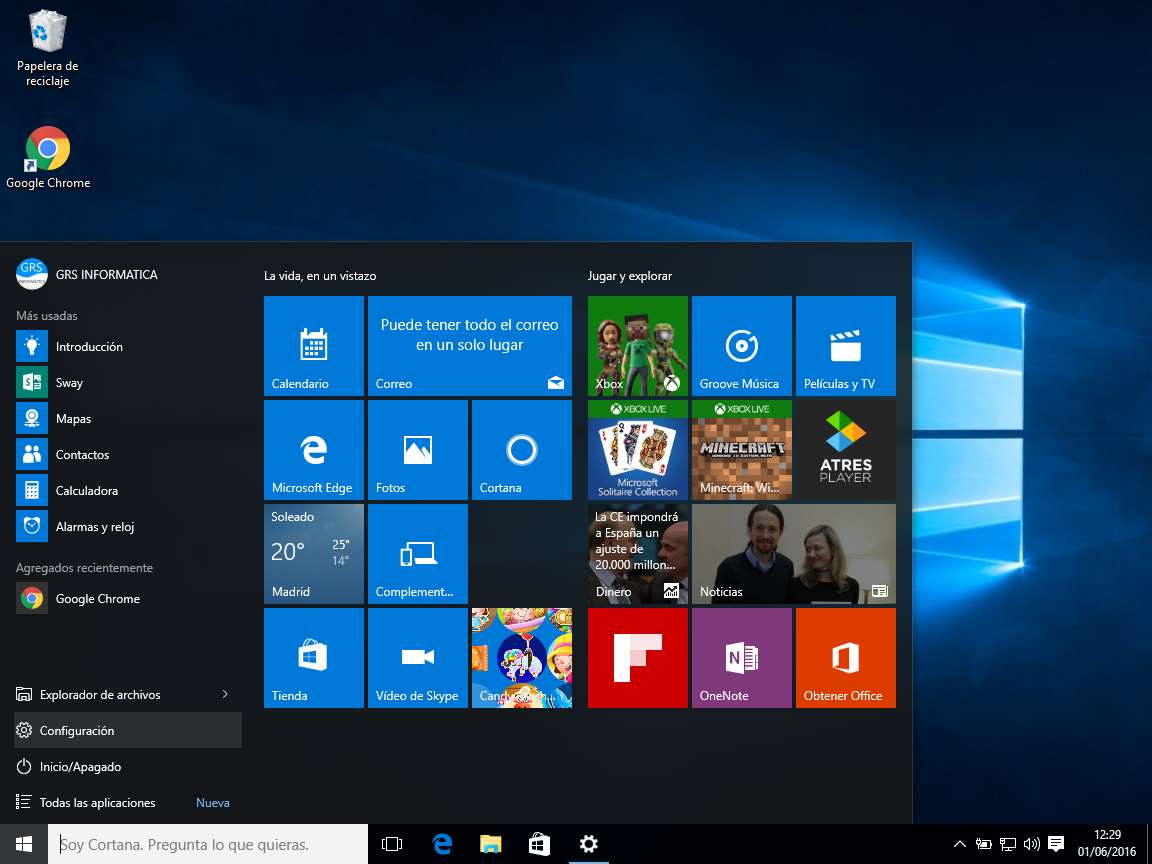This screenshot has height=864, width=1152.
Task: Open the Flipboard red tile
Action: (x=638, y=658)
